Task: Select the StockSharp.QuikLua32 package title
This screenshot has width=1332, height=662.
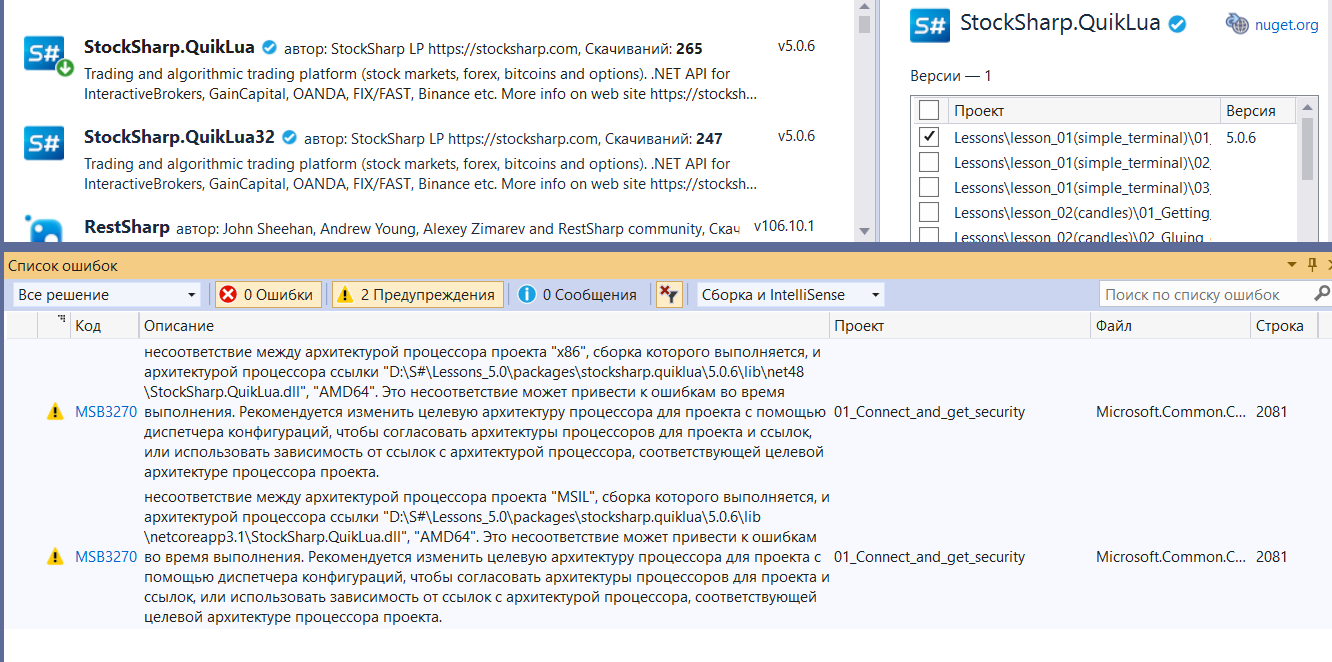Action: pyautogui.click(x=179, y=137)
